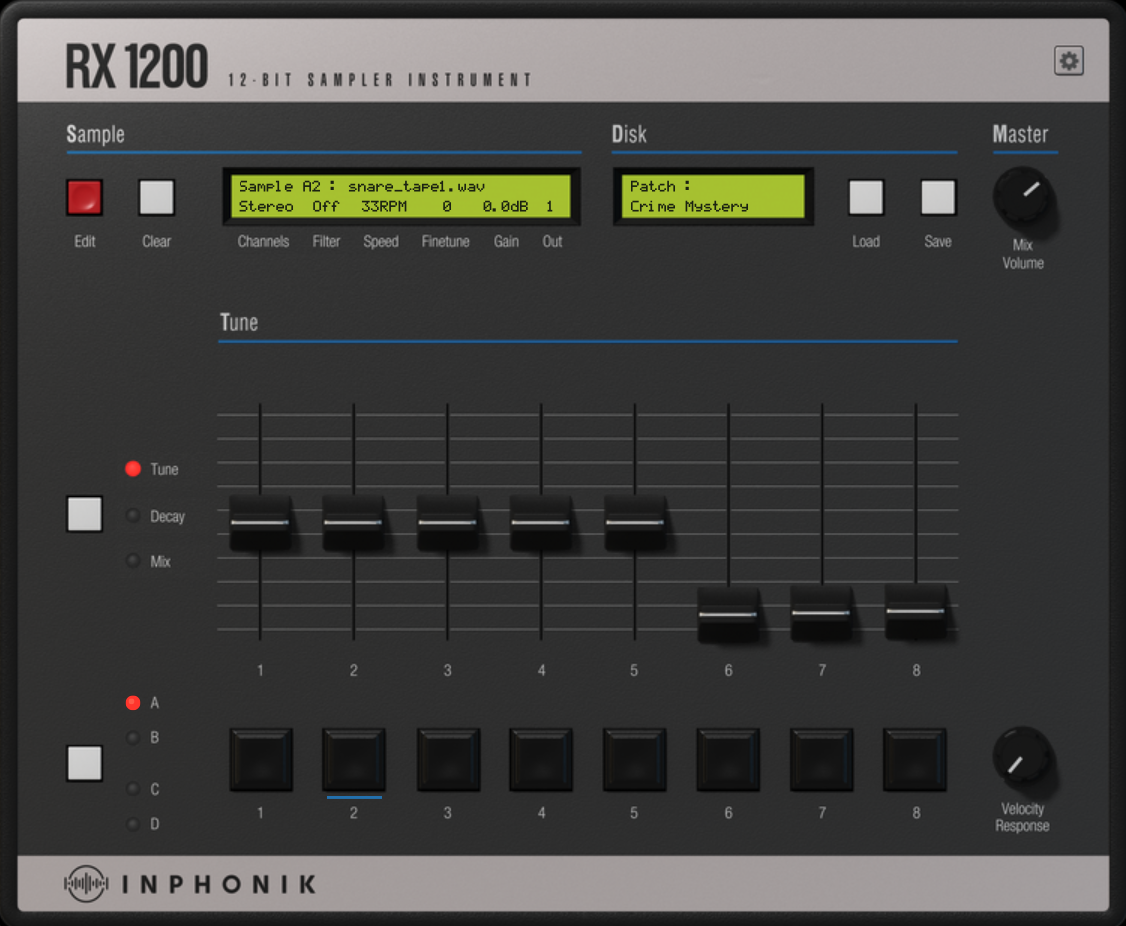This screenshot has height=926, width=1126.
Task: Select bank D below bank C
Action: tap(132, 823)
